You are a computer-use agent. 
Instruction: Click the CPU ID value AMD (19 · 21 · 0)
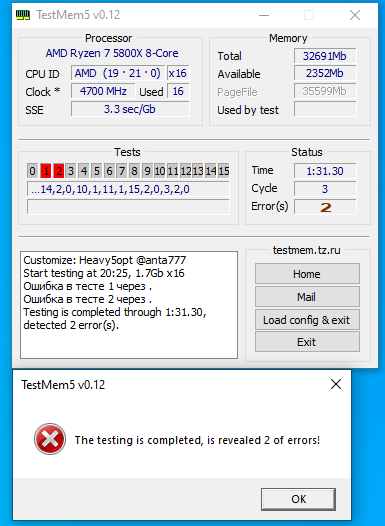point(118,73)
